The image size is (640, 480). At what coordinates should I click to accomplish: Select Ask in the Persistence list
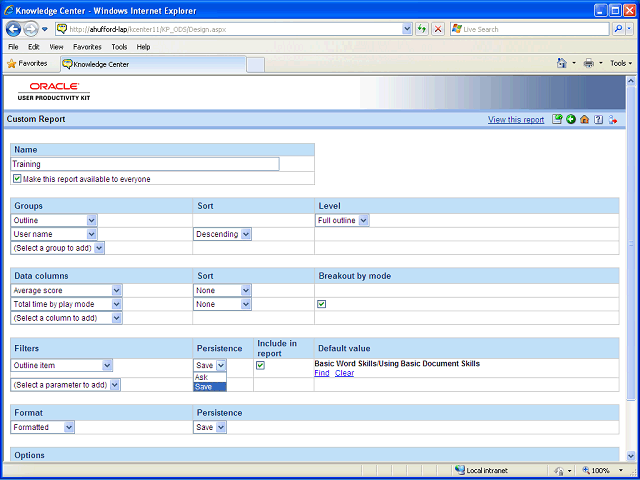(210, 377)
